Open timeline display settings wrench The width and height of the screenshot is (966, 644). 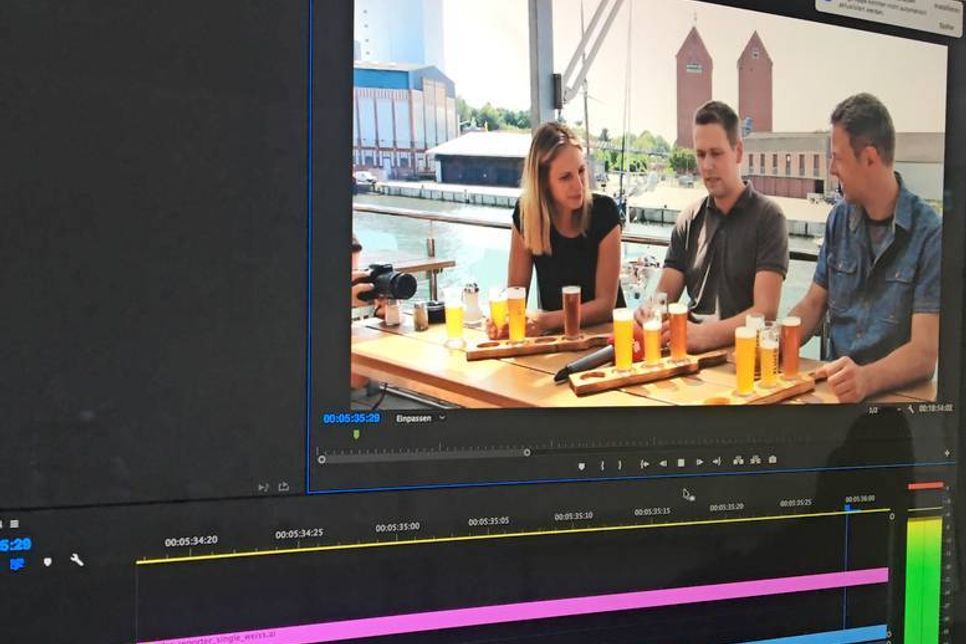[x=77, y=560]
